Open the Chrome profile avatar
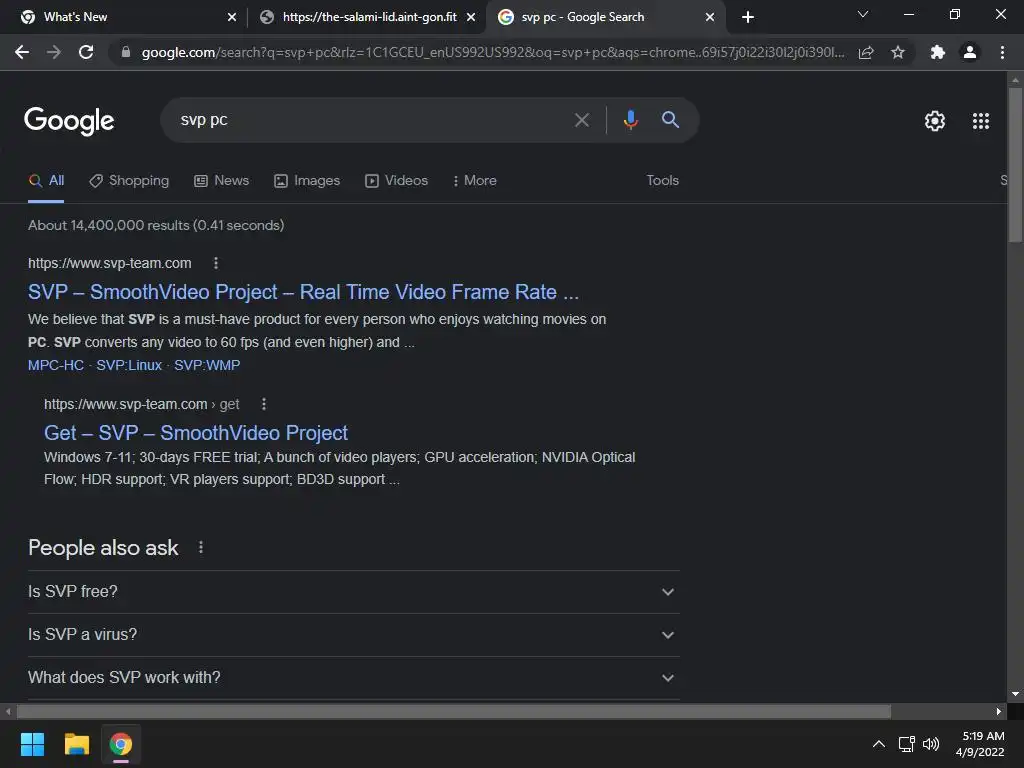Screen dimensions: 1024x768 click(x=970, y=52)
